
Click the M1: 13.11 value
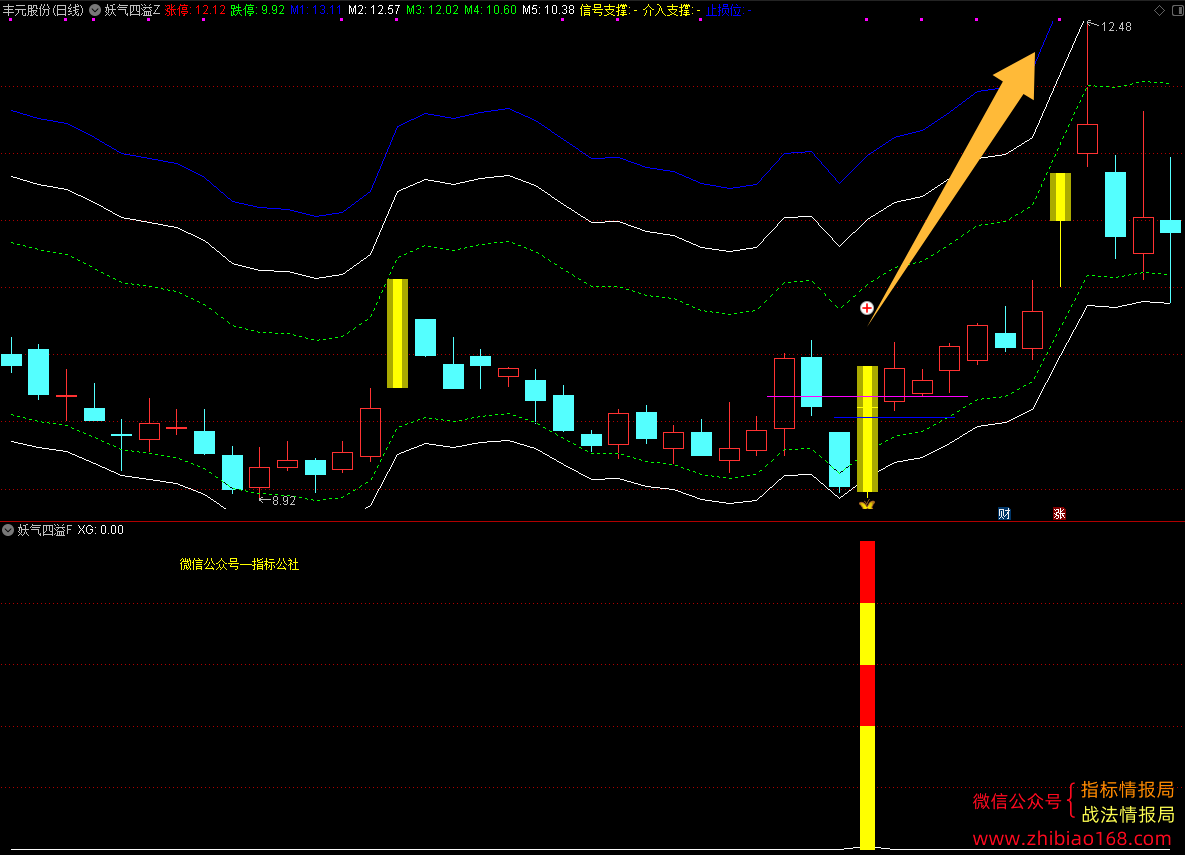click(x=316, y=10)
